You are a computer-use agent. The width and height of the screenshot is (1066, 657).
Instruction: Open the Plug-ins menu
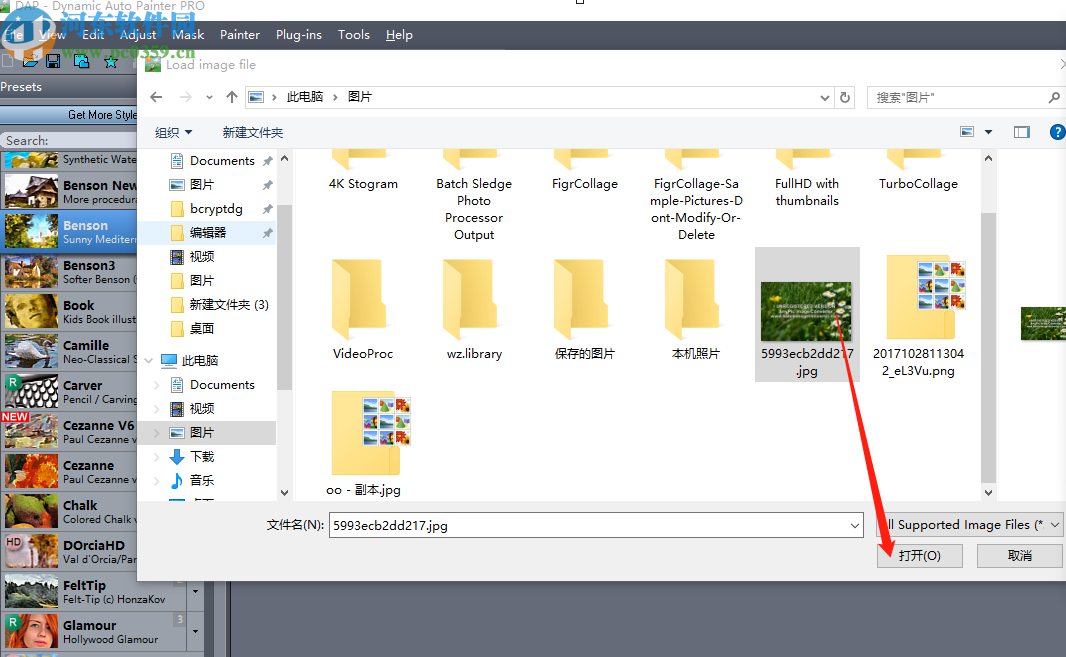pyautogui.click(x=298, y=34)
